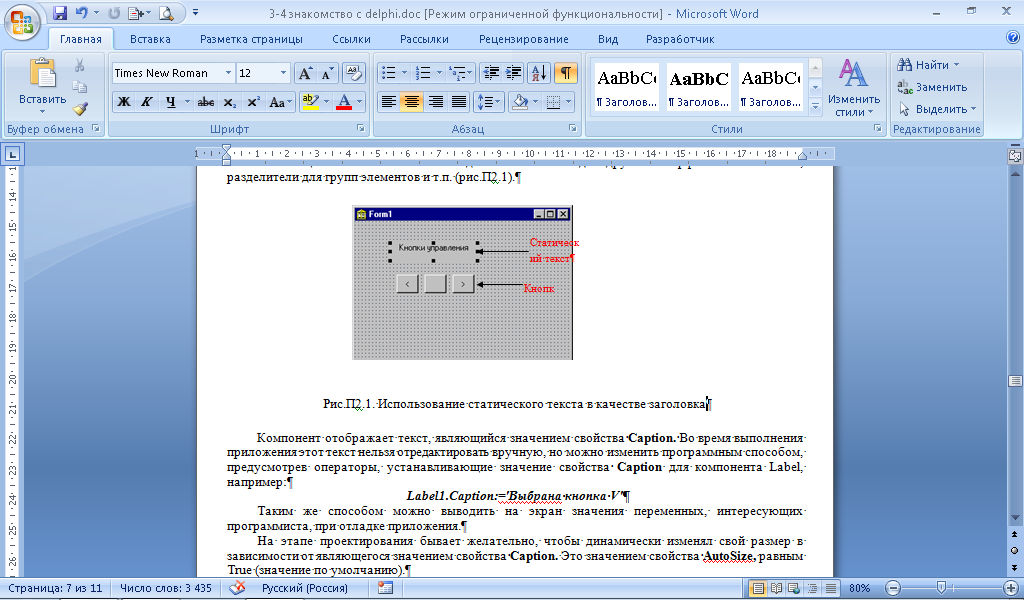1024x600 pixels.
Task: Open the Times New Roman font dropdown
Action: [x=228, y=73]
